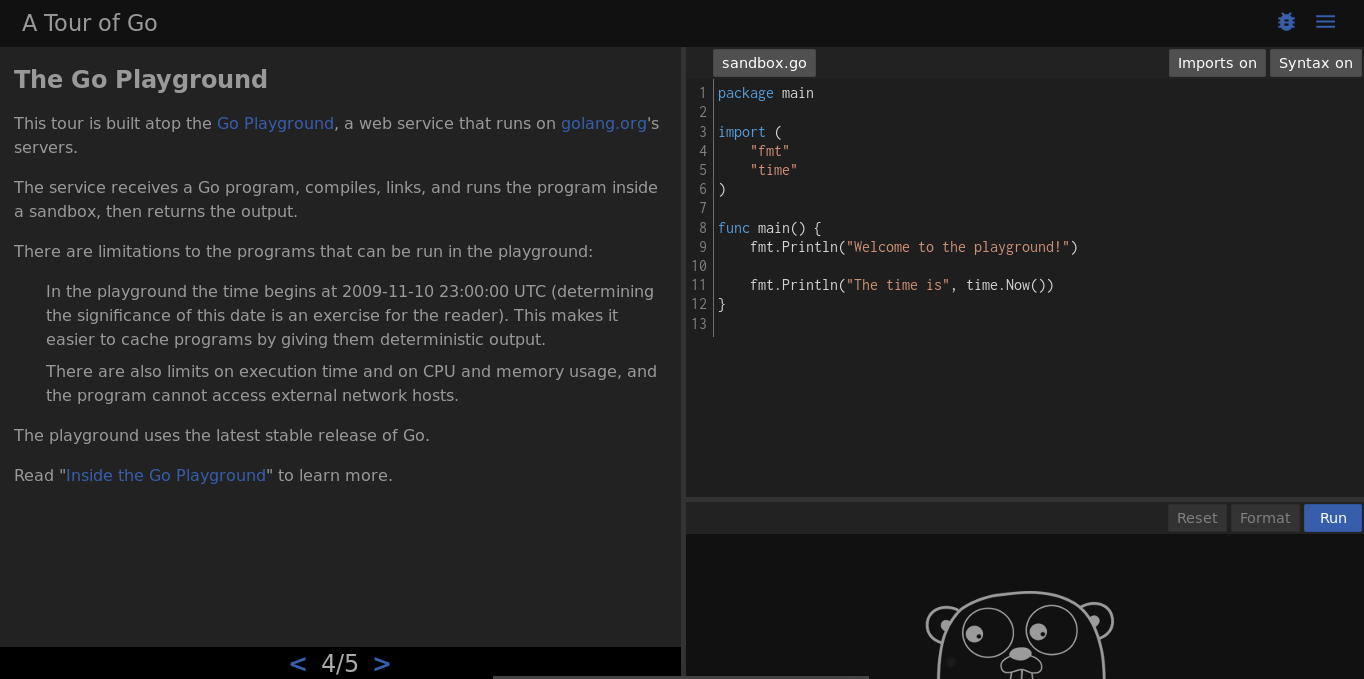The height and width of the screenshot is (679, 1364).
Task: Switch to the sandbox.go tab
Action: point(764,62)
